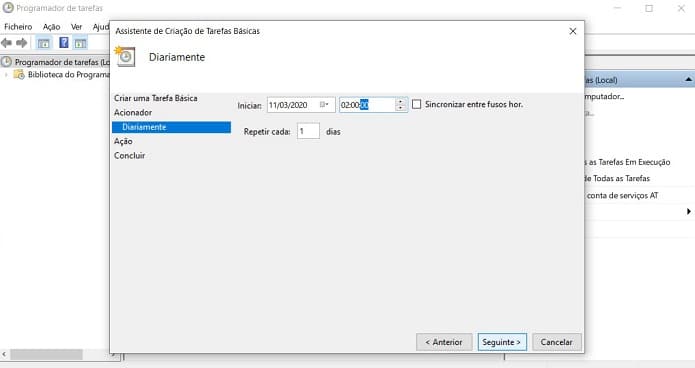Toggle Sincronizar entre fusos hor. checkbox
The image size is (695, 368).
[417, 104]
